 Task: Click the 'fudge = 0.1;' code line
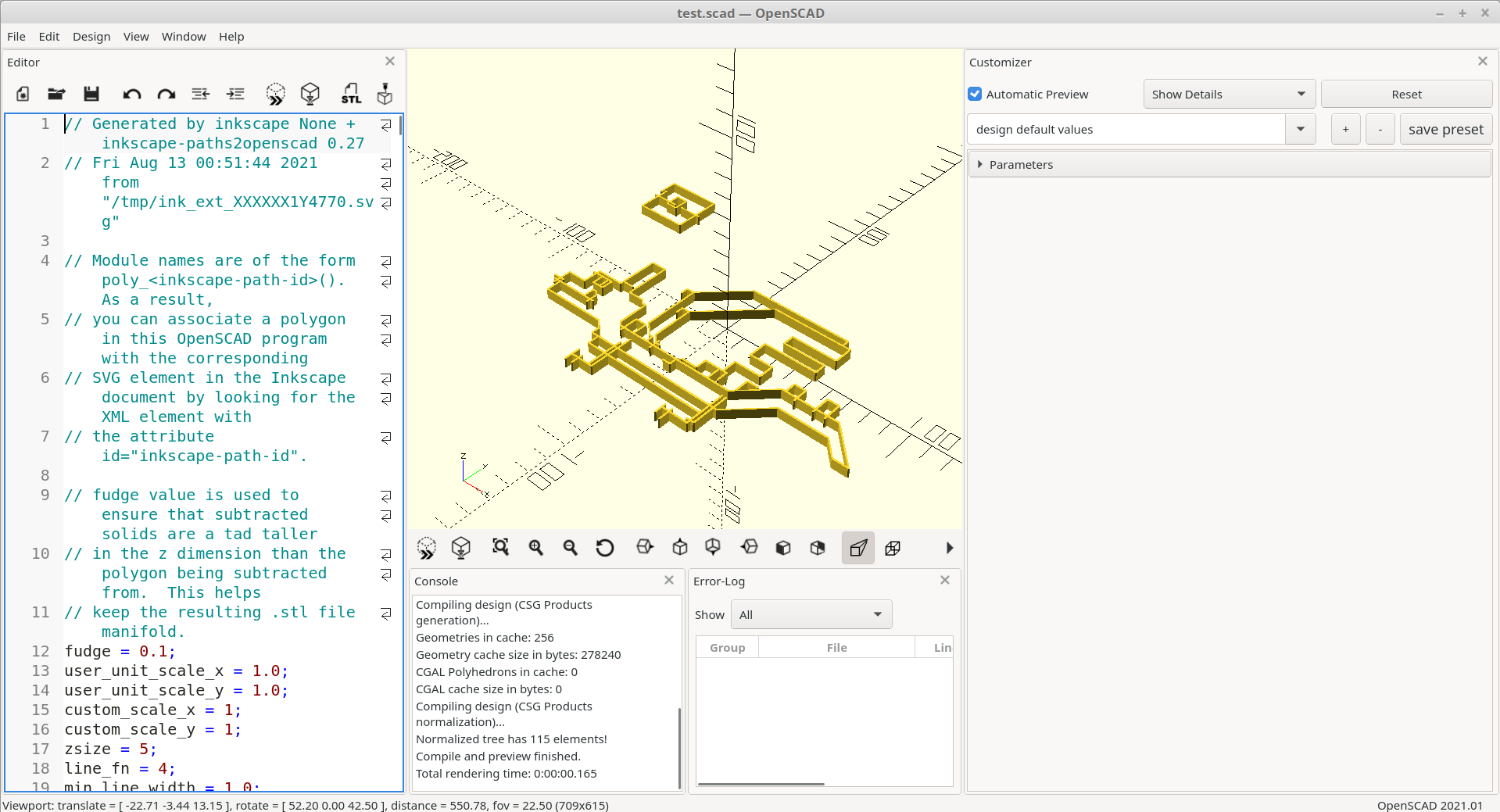click(120, 651)
